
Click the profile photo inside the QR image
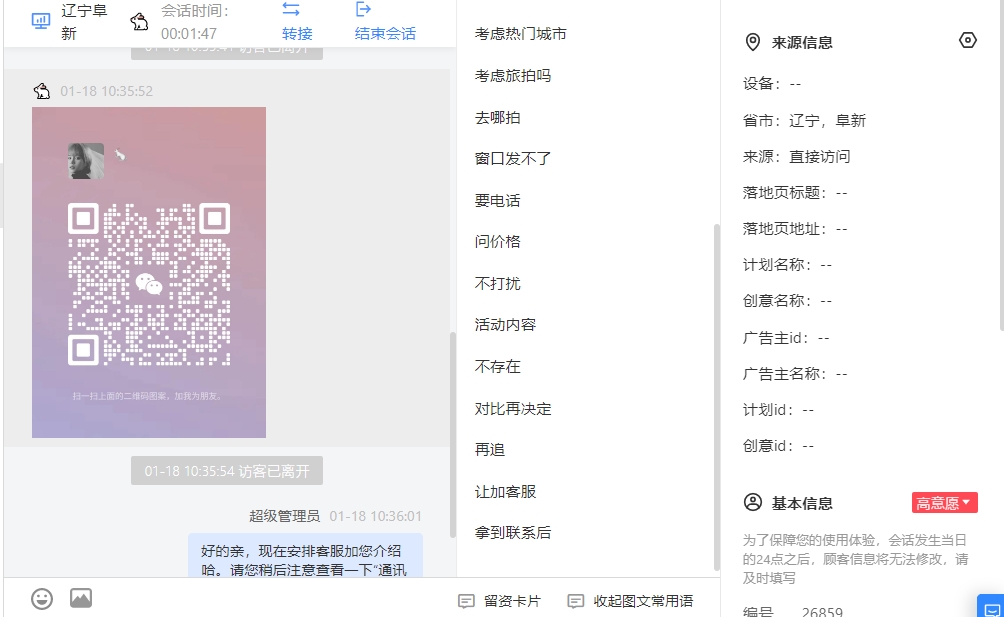pos(86,161)
